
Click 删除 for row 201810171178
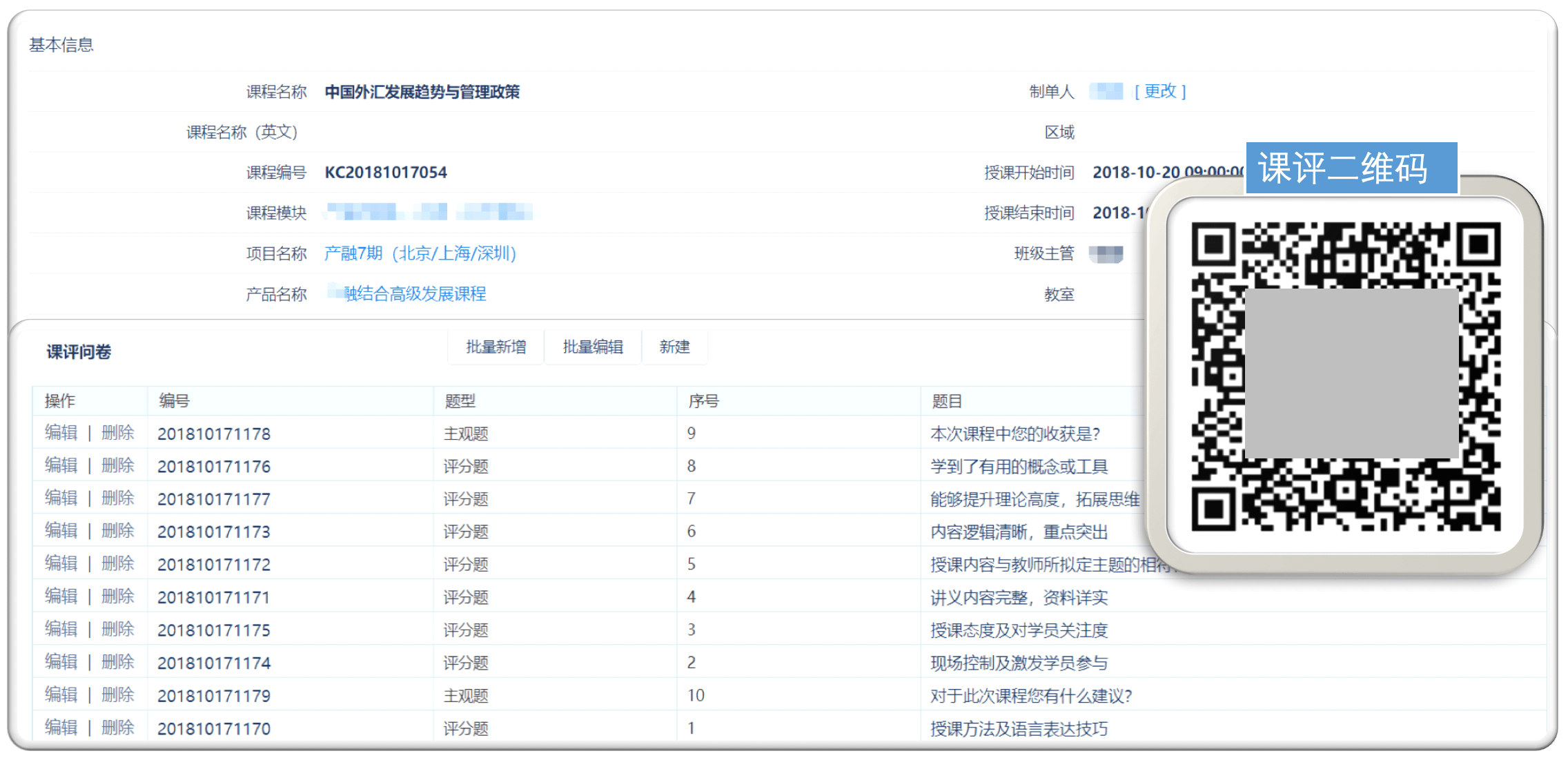point(118,433)
